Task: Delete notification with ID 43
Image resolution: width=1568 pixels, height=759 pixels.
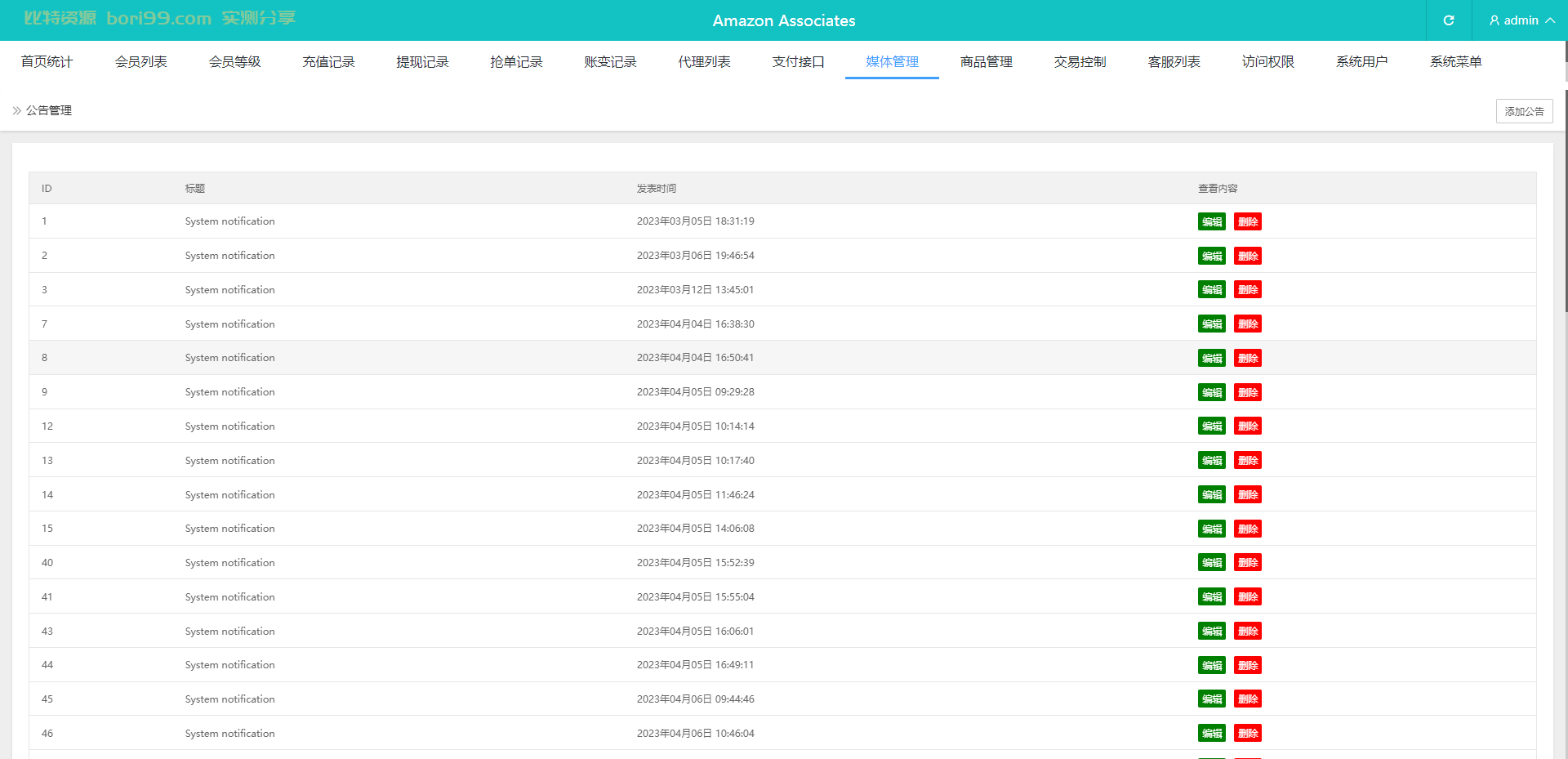Action: coord(1248,631)
